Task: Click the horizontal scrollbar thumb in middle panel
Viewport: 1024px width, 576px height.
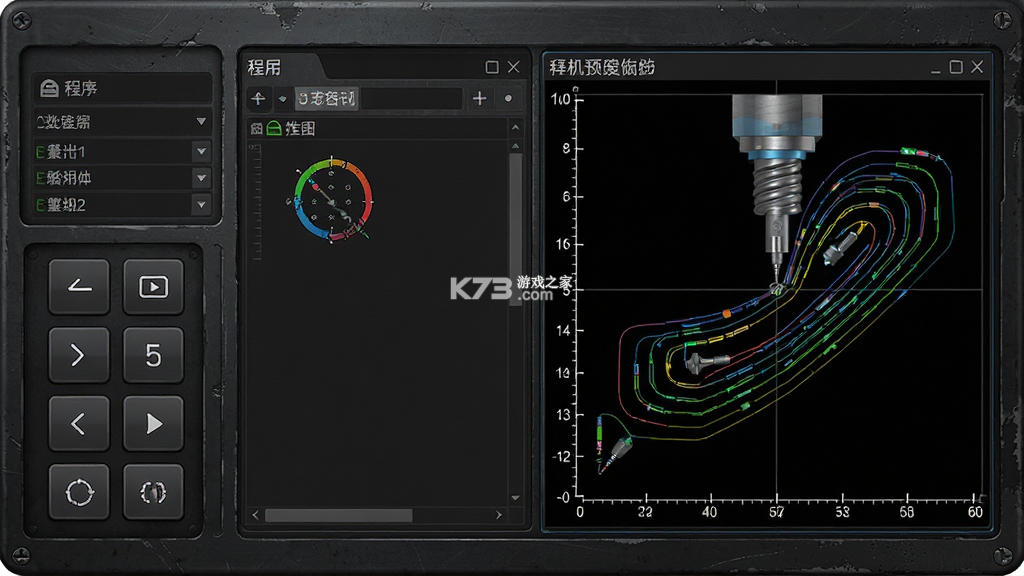Action: pos(338,515)
